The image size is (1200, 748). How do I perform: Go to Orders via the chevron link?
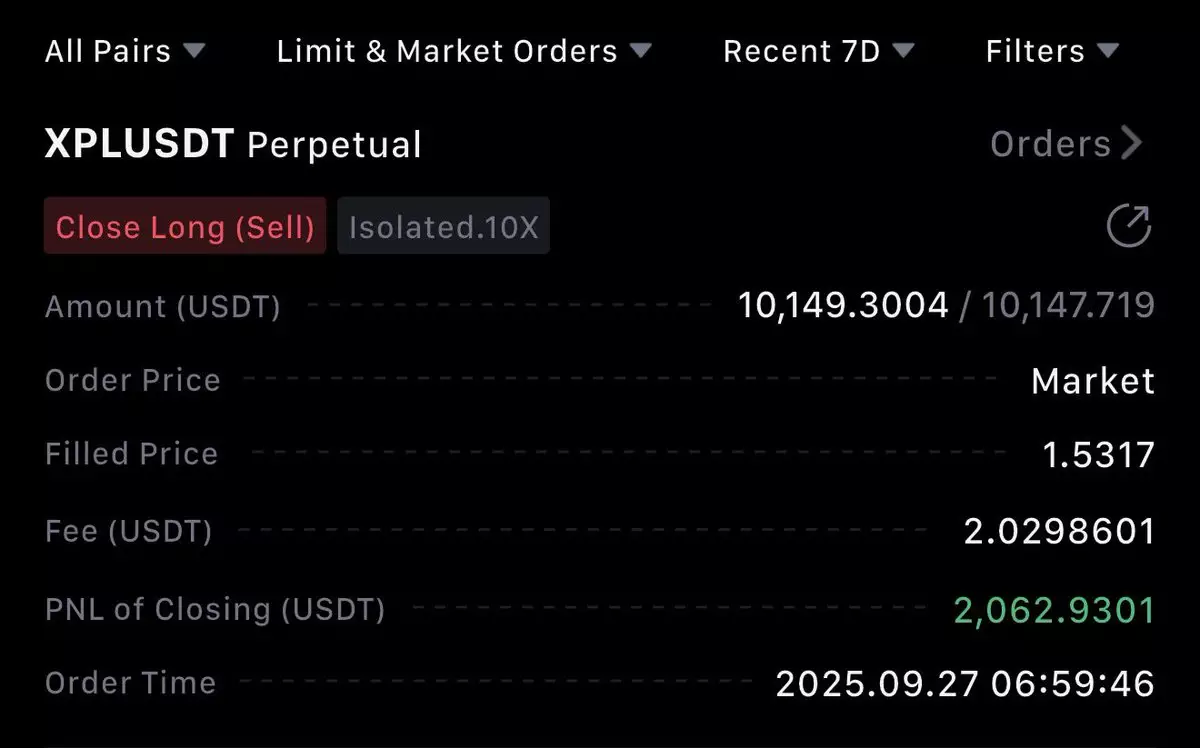pyautogui.click(x=1066, y=144)
